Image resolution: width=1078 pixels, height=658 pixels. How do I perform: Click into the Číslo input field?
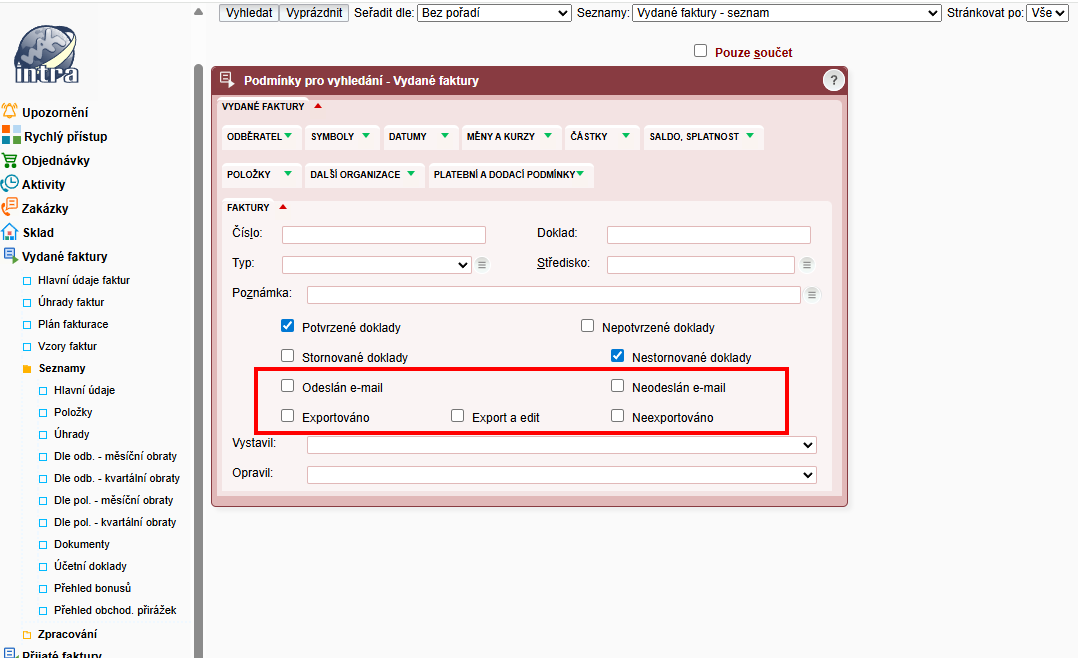(x=383, y=235)
